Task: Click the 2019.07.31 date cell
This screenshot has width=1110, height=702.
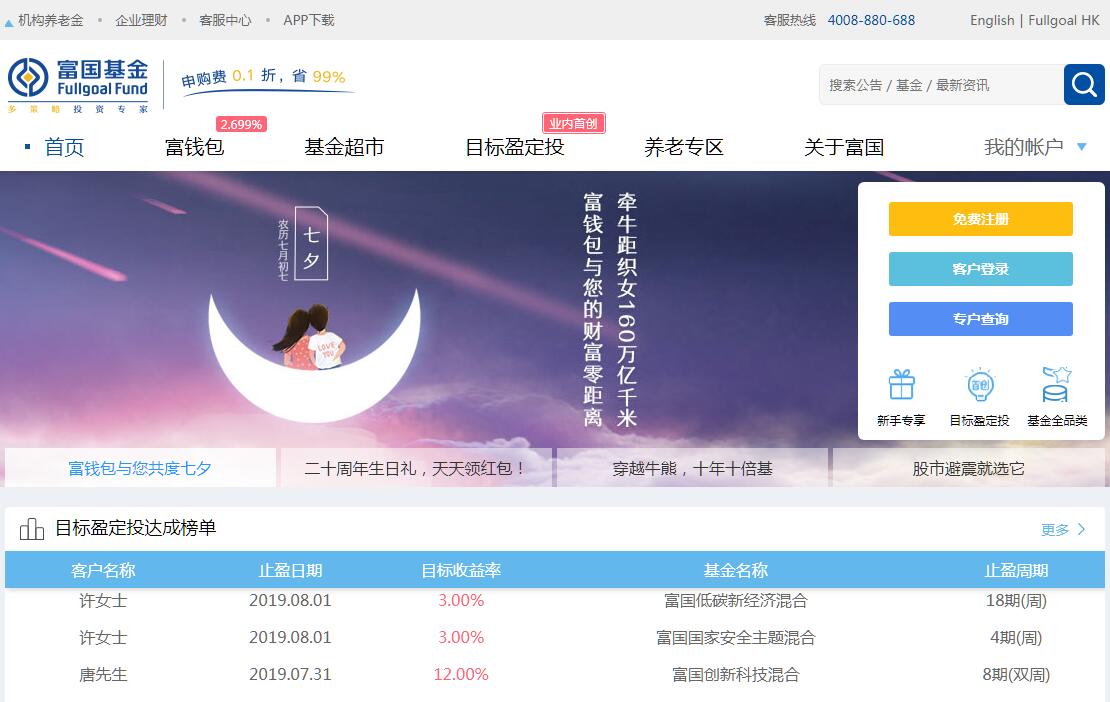Action: pyautogui.click(x=290, y=674)
